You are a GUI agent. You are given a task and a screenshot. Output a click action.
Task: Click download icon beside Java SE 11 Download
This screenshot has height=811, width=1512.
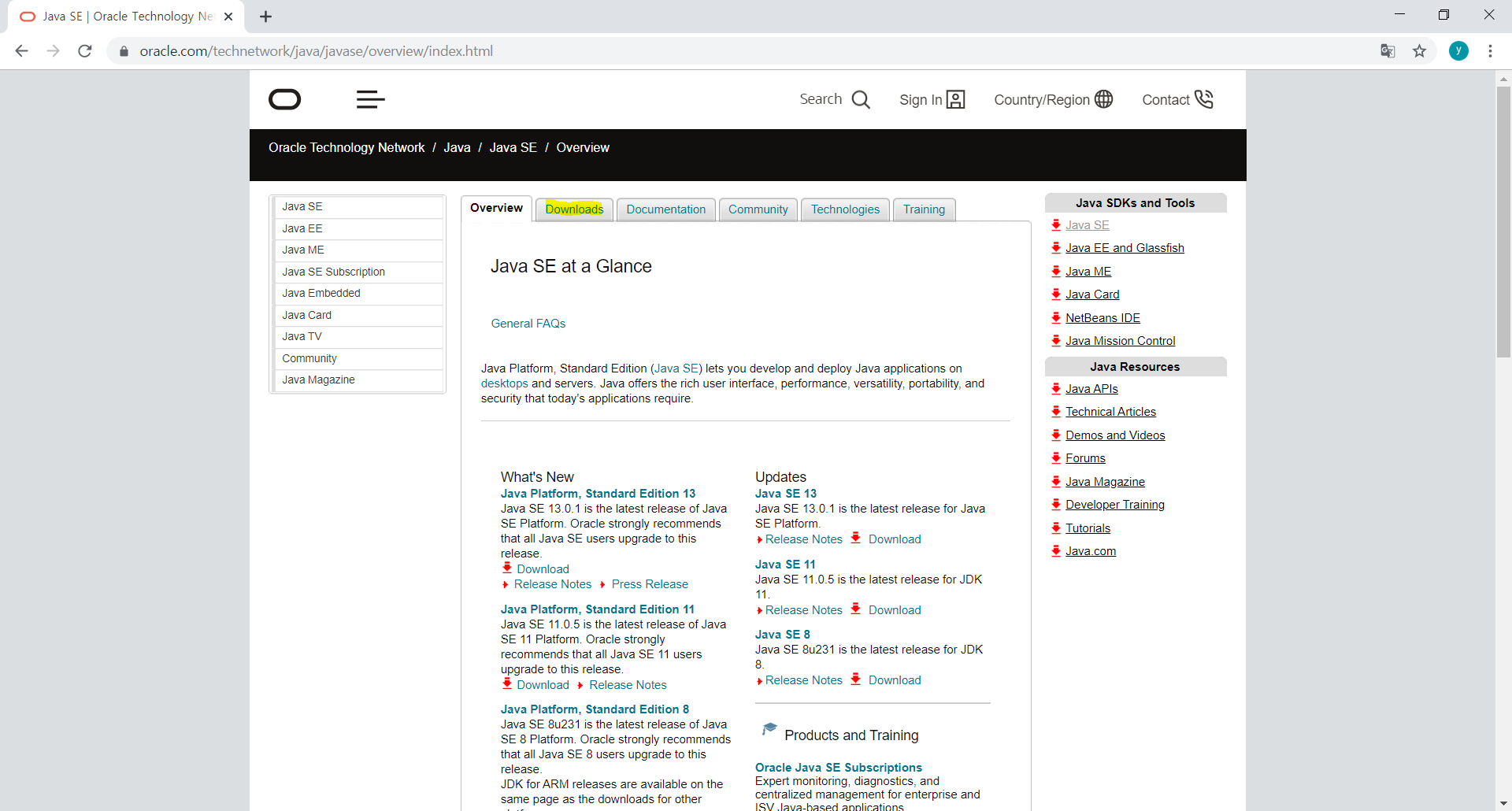tap(856, 609)
